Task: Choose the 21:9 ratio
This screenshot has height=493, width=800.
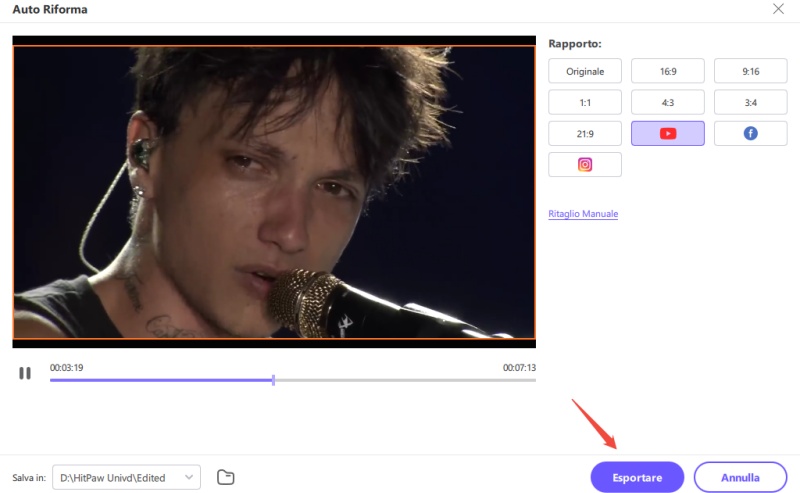Action: [585, 133]
